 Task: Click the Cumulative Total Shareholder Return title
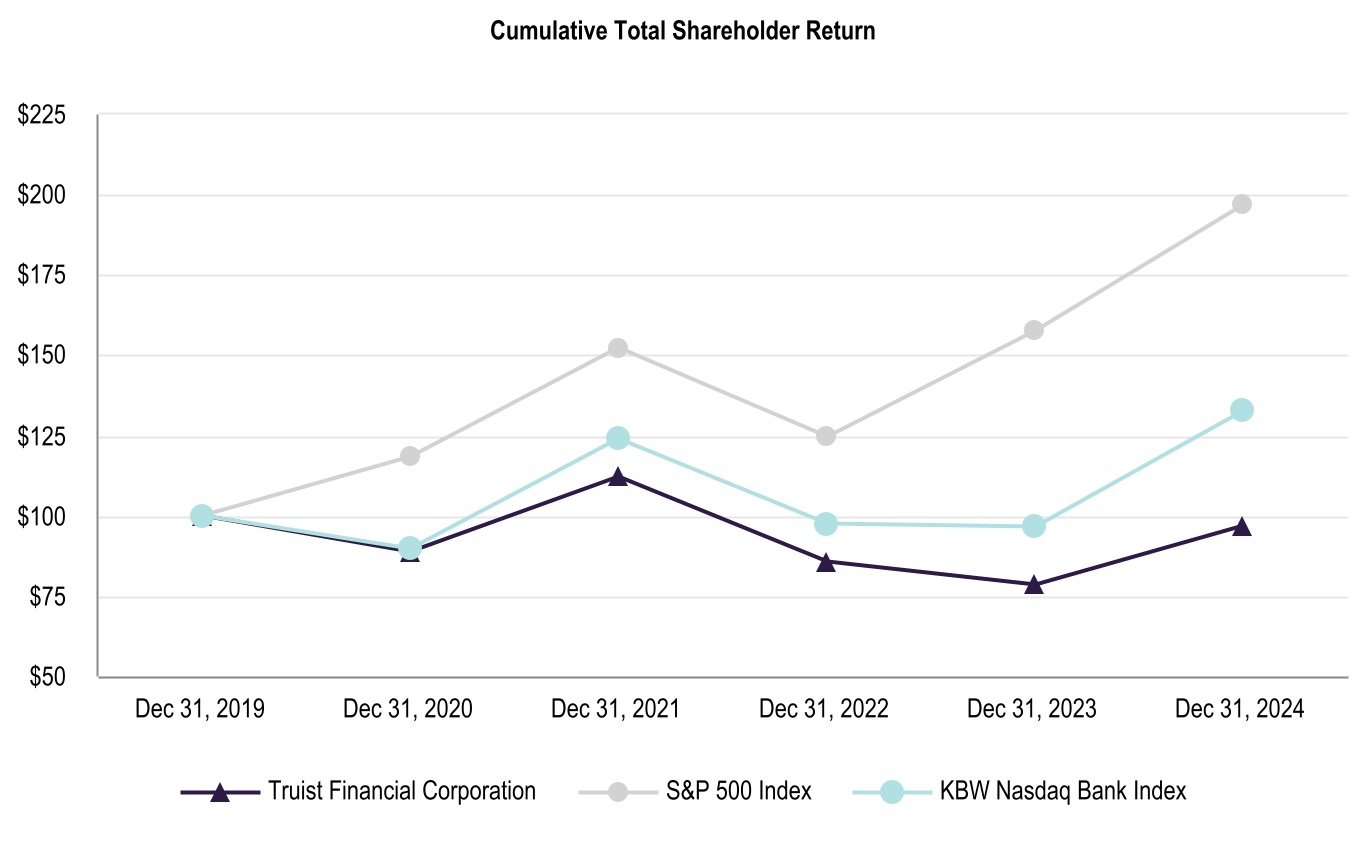[683, 32]
